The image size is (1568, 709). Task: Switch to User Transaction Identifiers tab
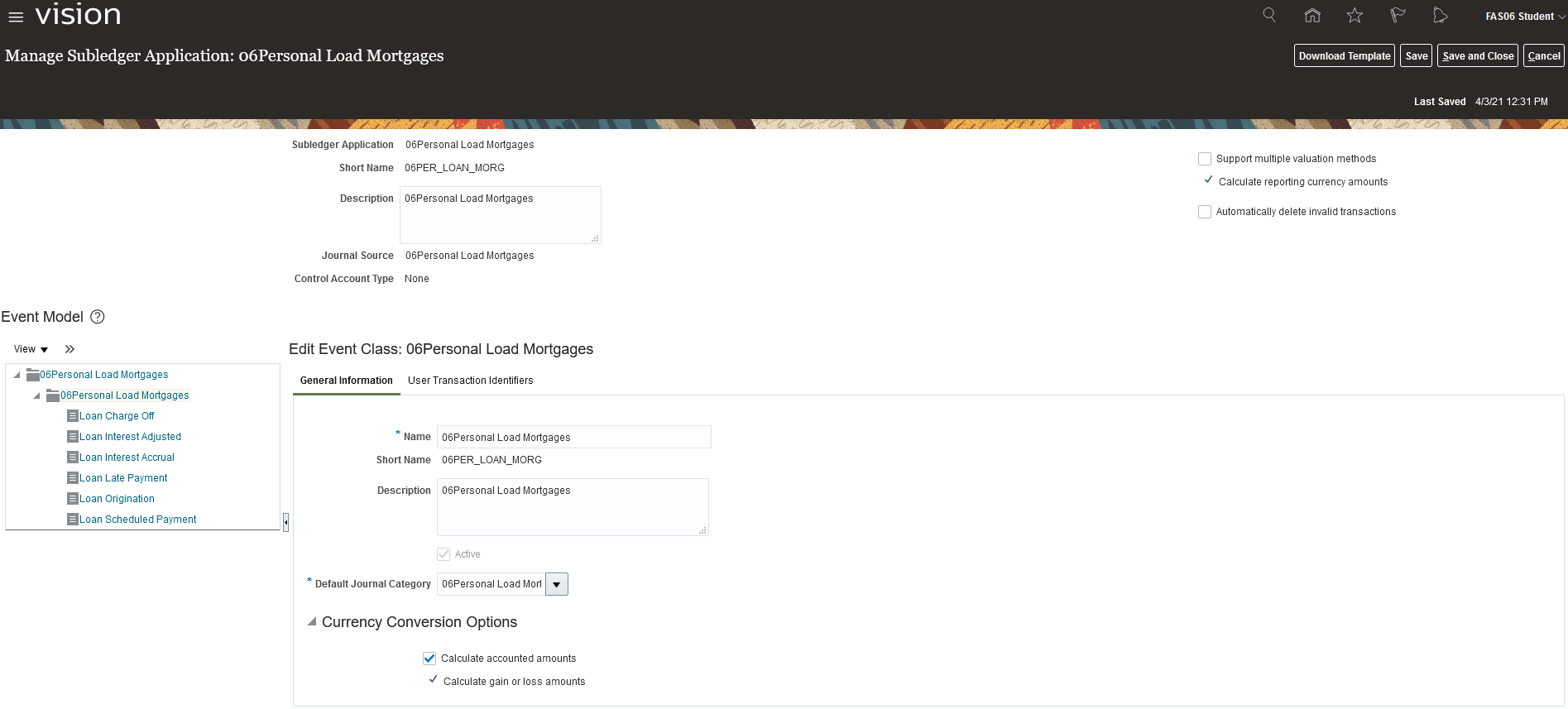[470, 381]
